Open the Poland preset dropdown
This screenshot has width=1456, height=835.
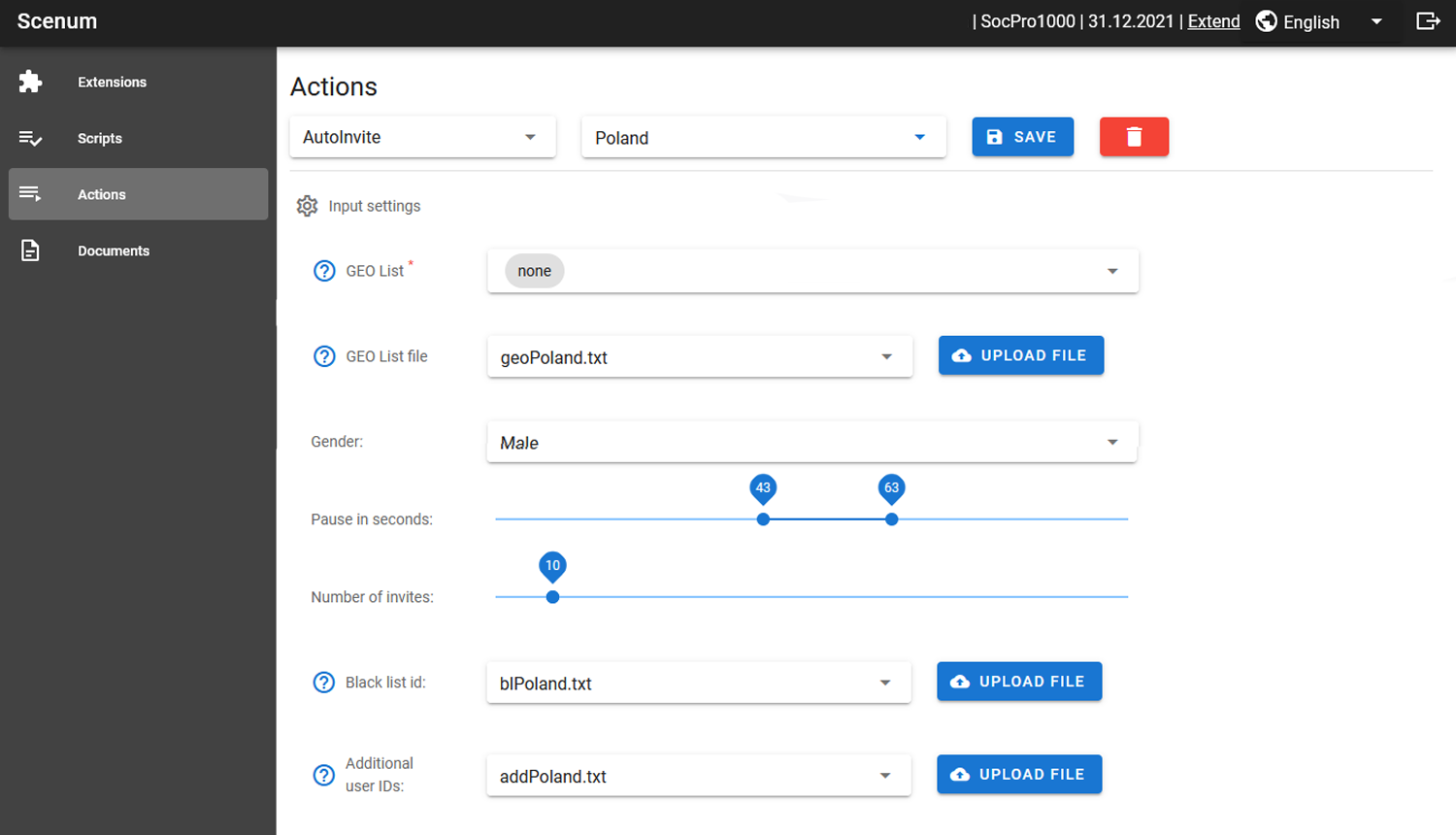pyautogui.click(x=763, y=137)
